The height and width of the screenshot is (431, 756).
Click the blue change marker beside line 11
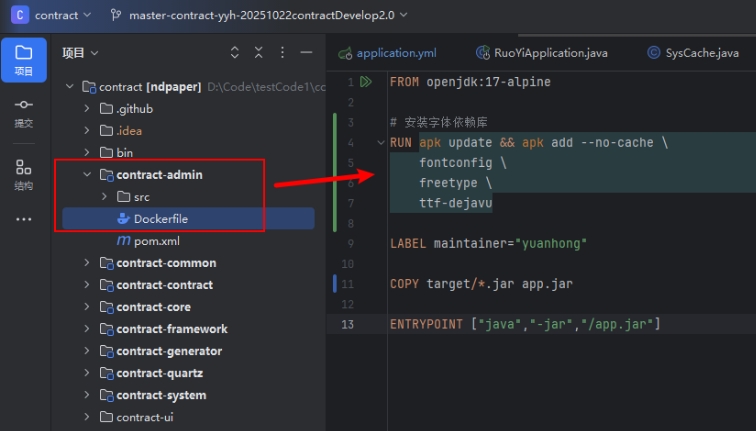335,283
